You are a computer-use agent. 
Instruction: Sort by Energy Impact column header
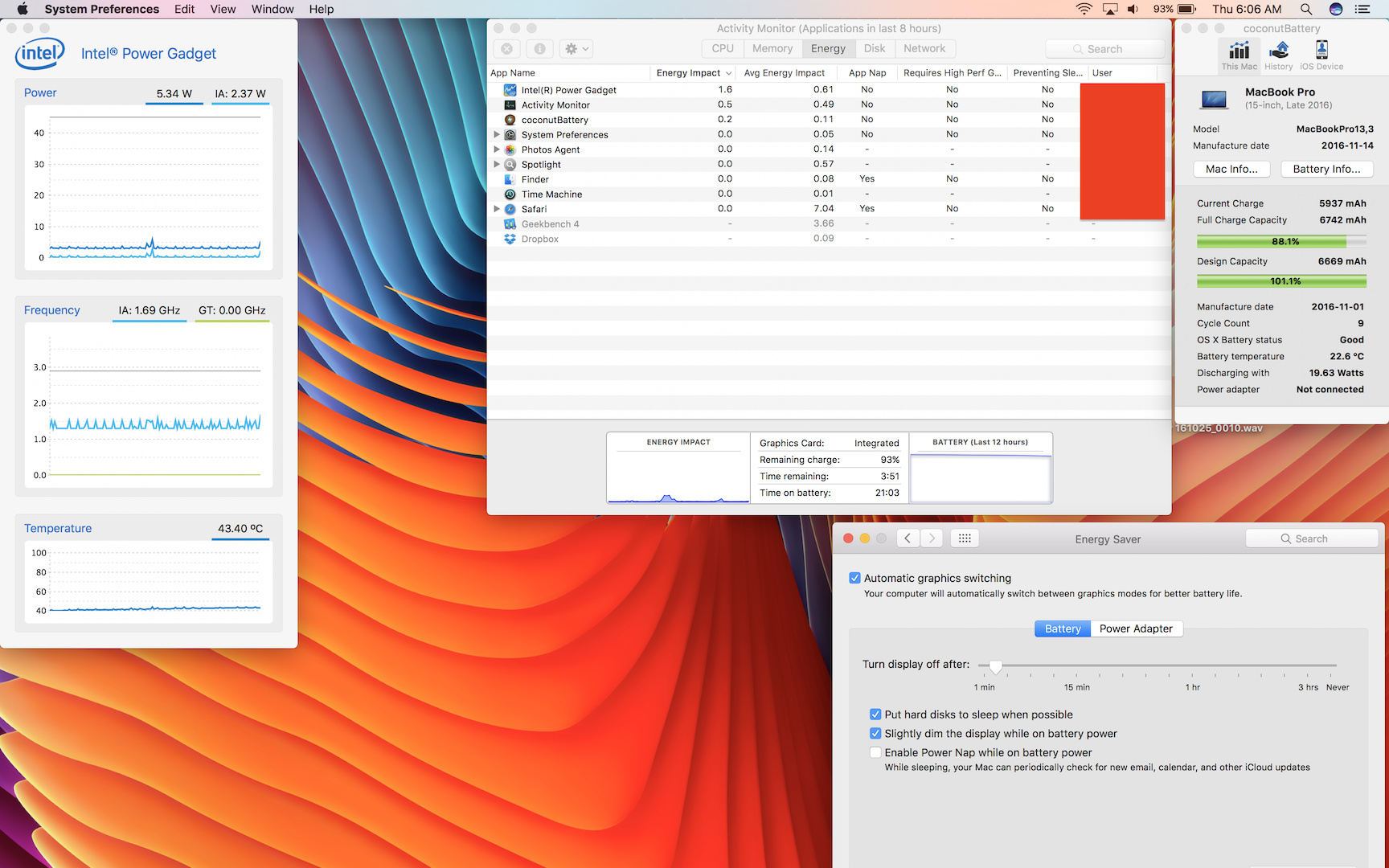tap(693, 72)
